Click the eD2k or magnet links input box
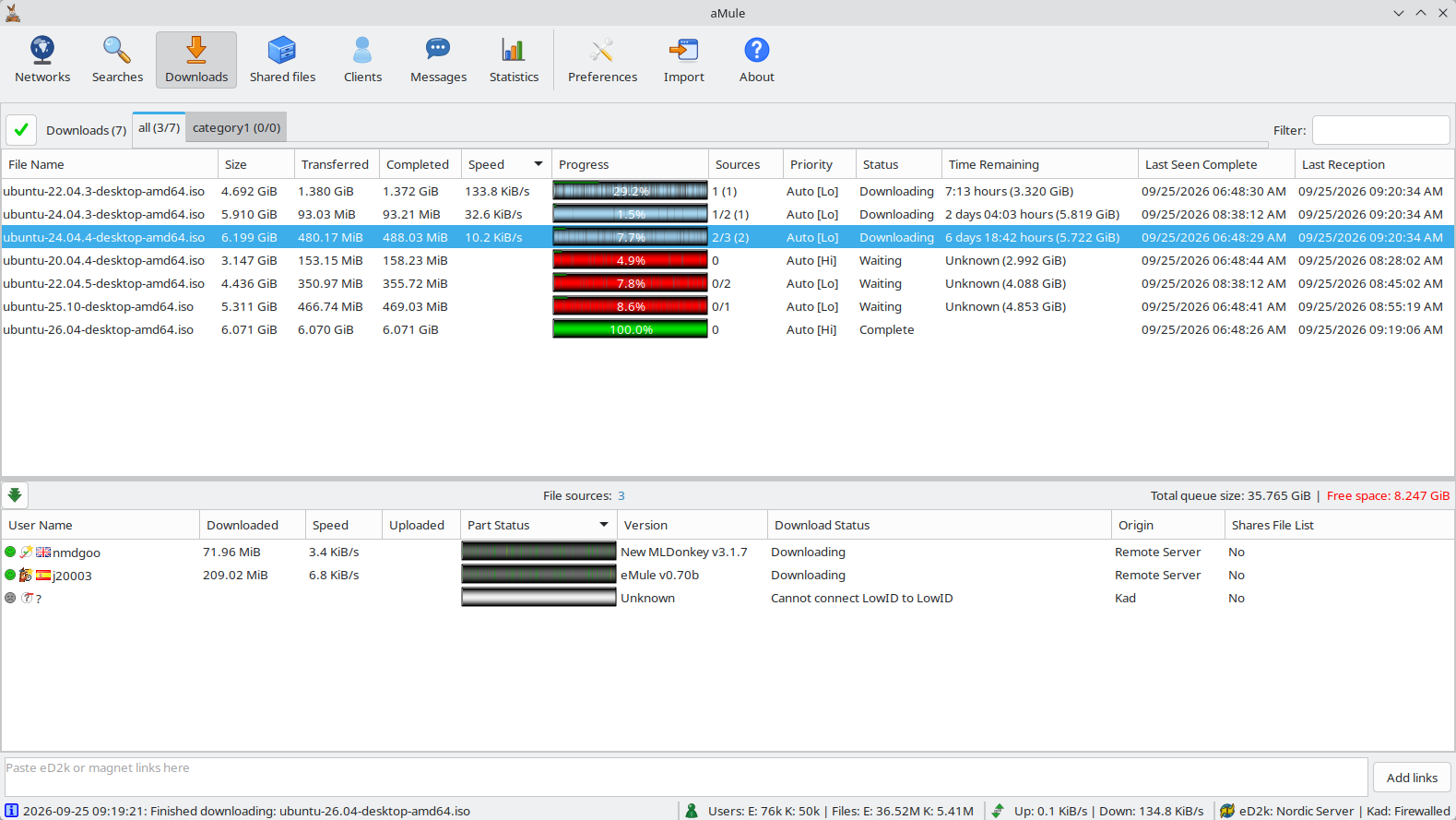This screenshot has width=1456, height=820. click(x=685, y=777)
